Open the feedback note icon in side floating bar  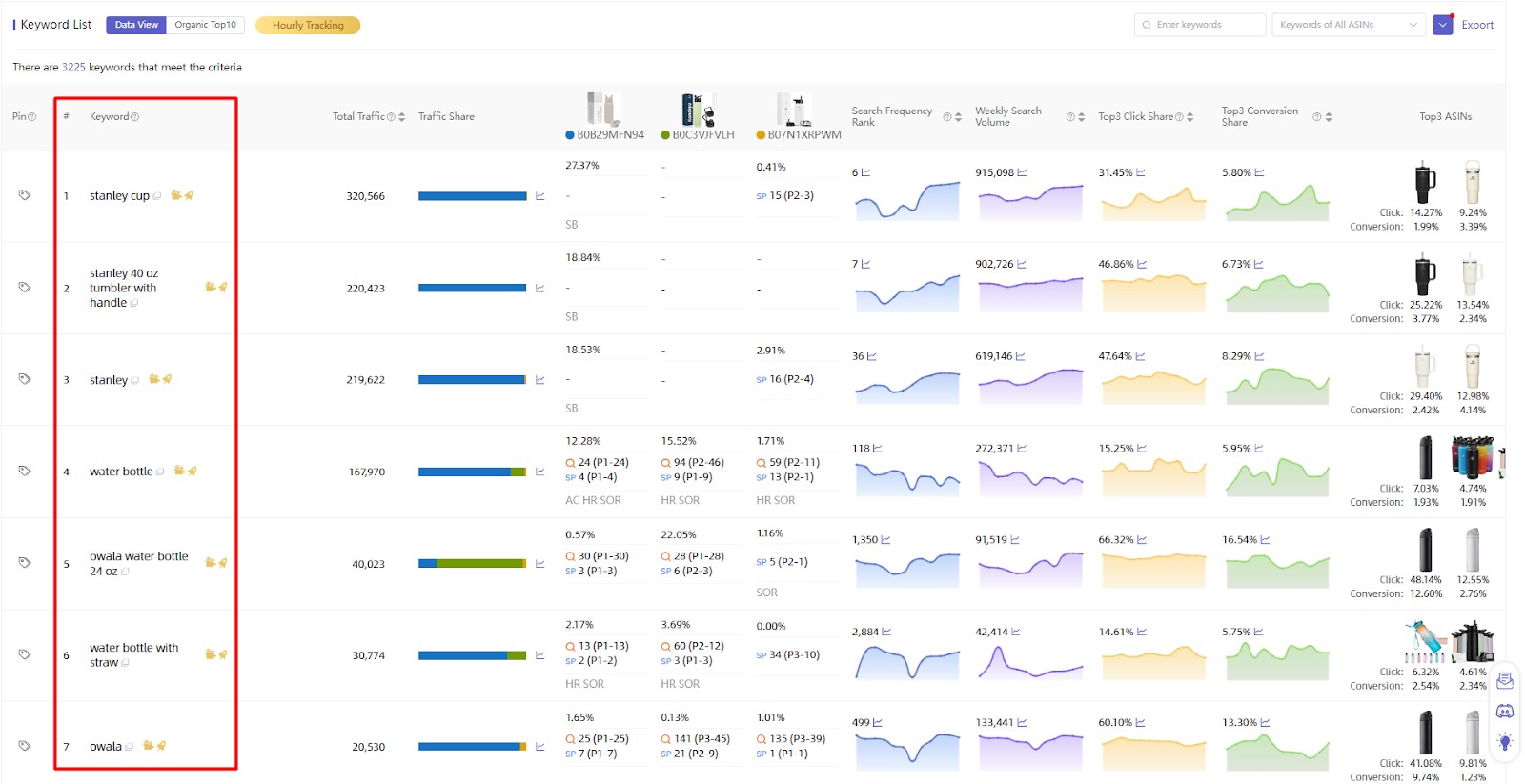pos(1505,680)
